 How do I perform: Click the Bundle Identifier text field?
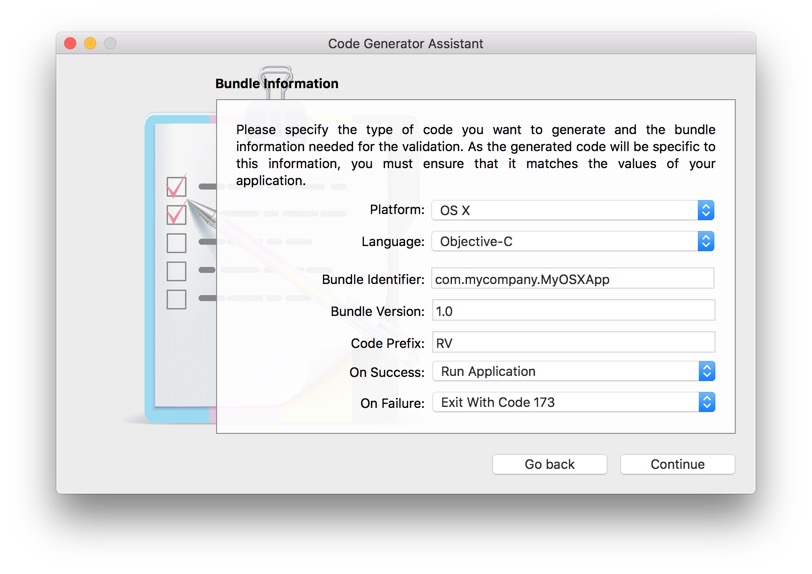[573, 279]
